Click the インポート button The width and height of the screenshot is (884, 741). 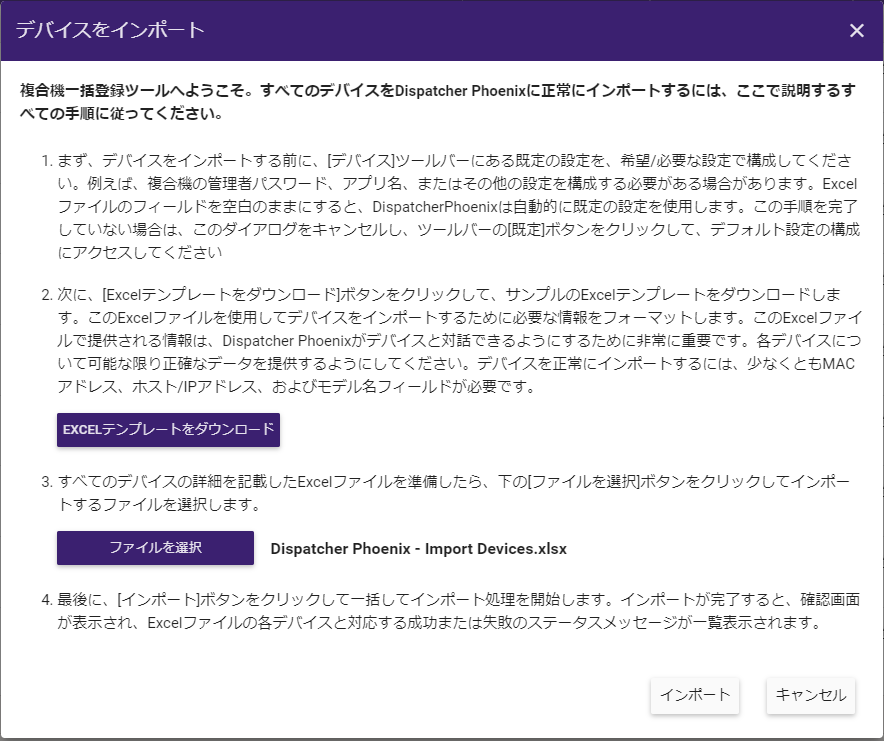point(695,695)
